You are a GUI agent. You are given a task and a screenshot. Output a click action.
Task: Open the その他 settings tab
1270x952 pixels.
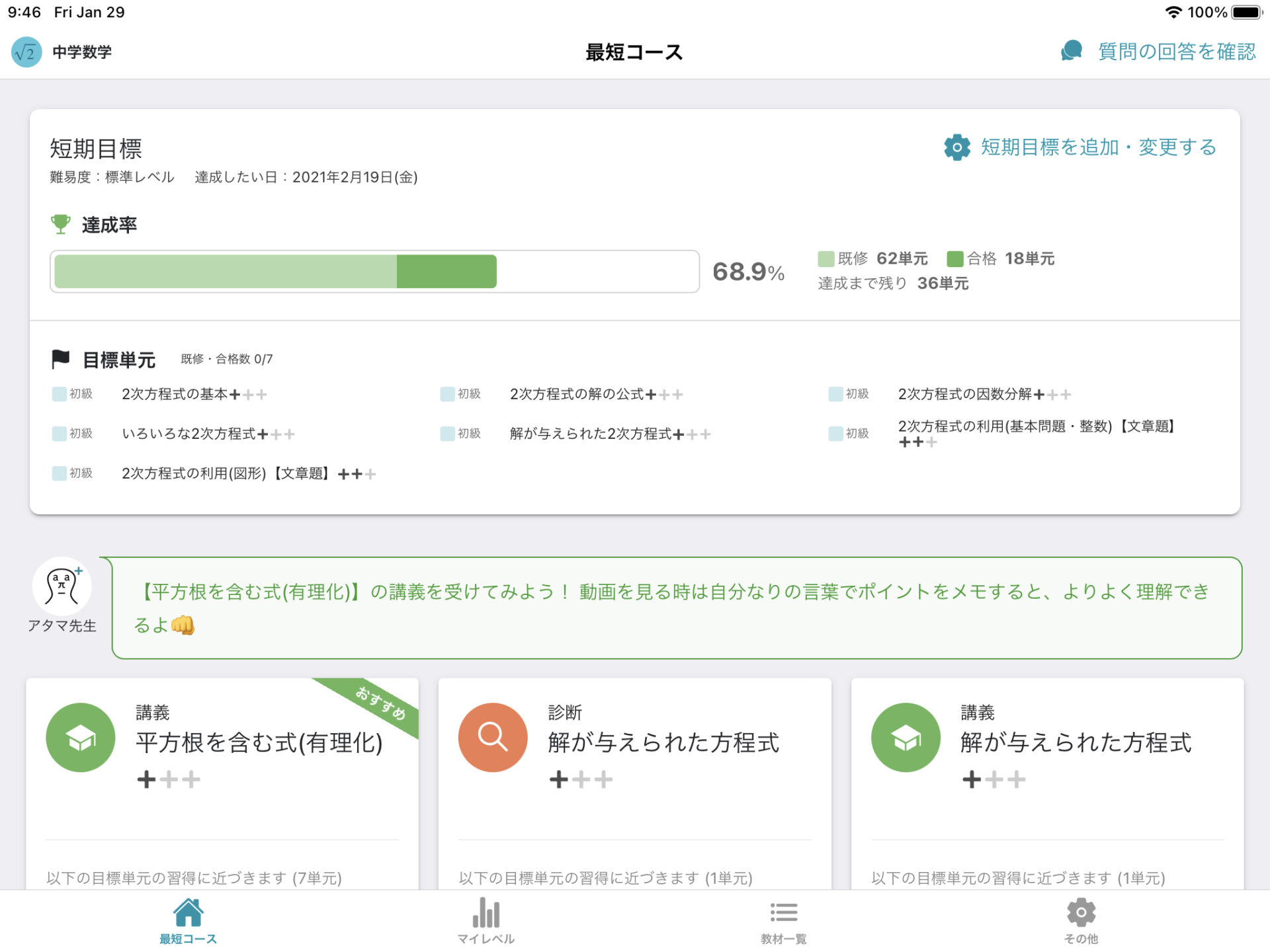point(1081,920)
